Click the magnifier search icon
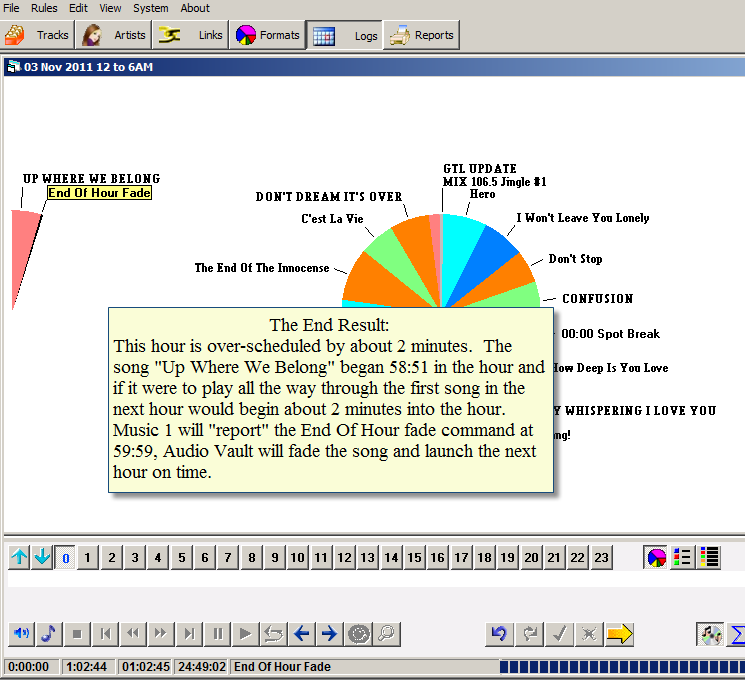The image size is (745, 680). pyautogui.click(x=387, y=634)
